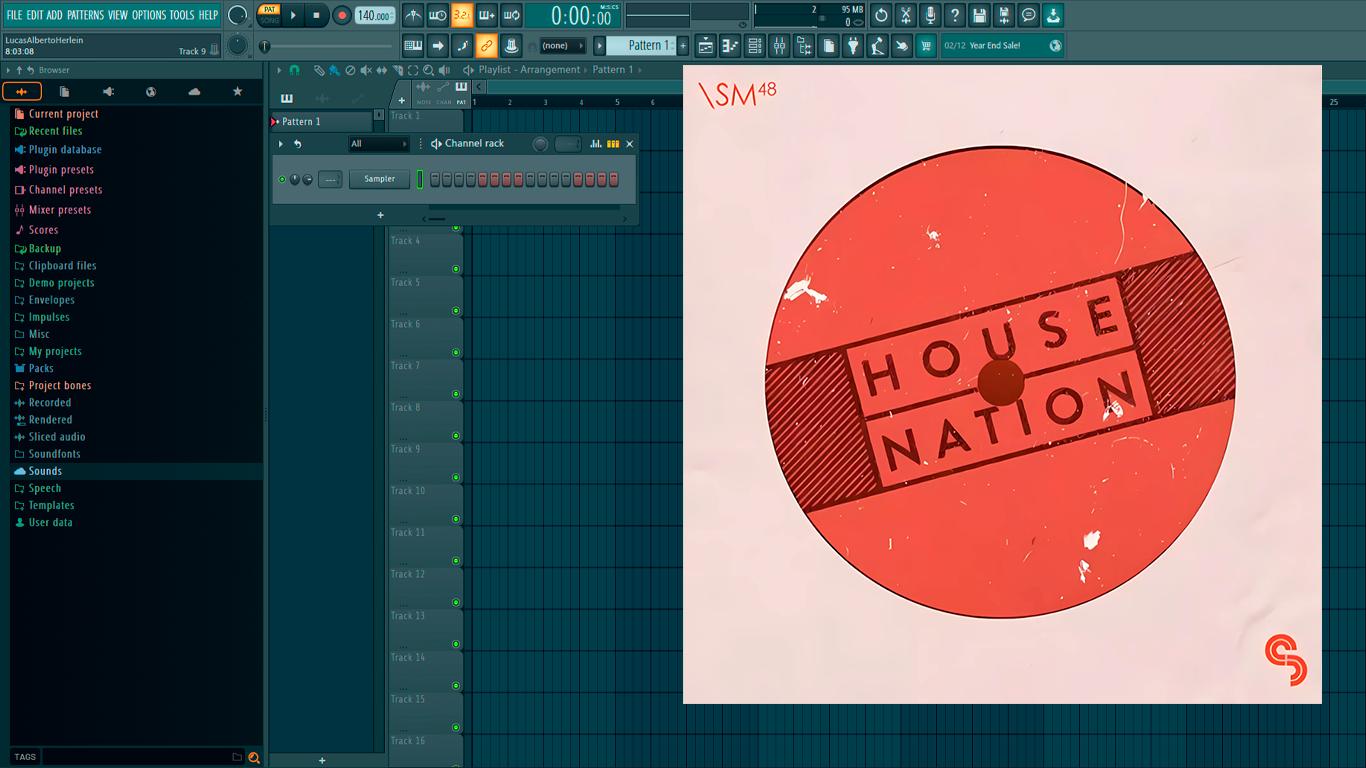Open playlist options menu arrow
Screen dimensions: 1366x768
pyautogui.click(x=278, y=70)
